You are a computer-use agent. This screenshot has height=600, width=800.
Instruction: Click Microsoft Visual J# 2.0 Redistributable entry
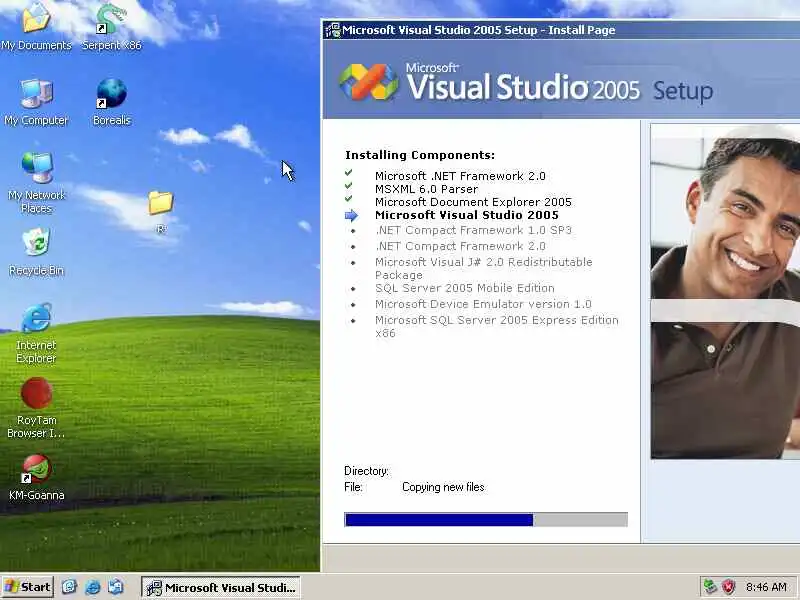click(484, 268)
